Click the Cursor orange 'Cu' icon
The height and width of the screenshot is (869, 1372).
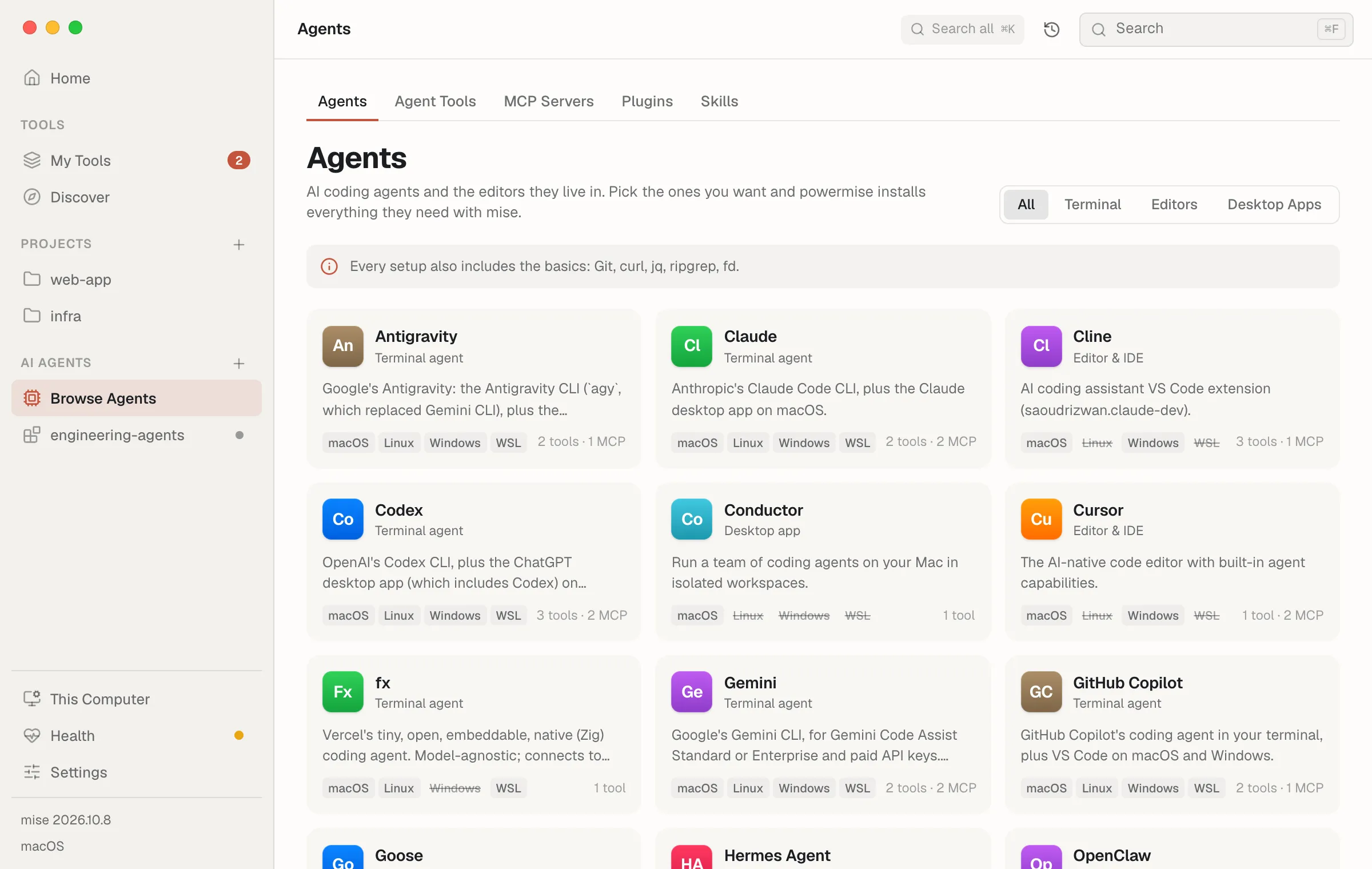(x=1041, y=519)
